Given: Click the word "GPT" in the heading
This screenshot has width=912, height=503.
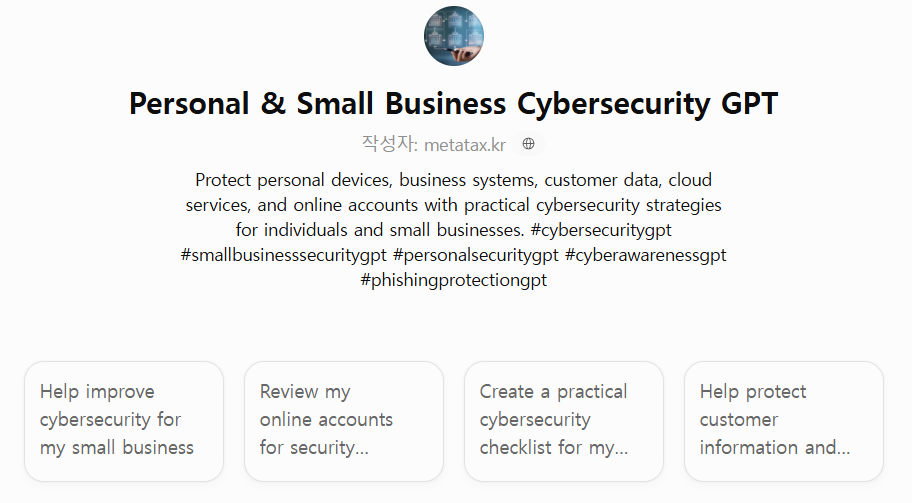Looking at the screenshot, I should coord(750,104).
